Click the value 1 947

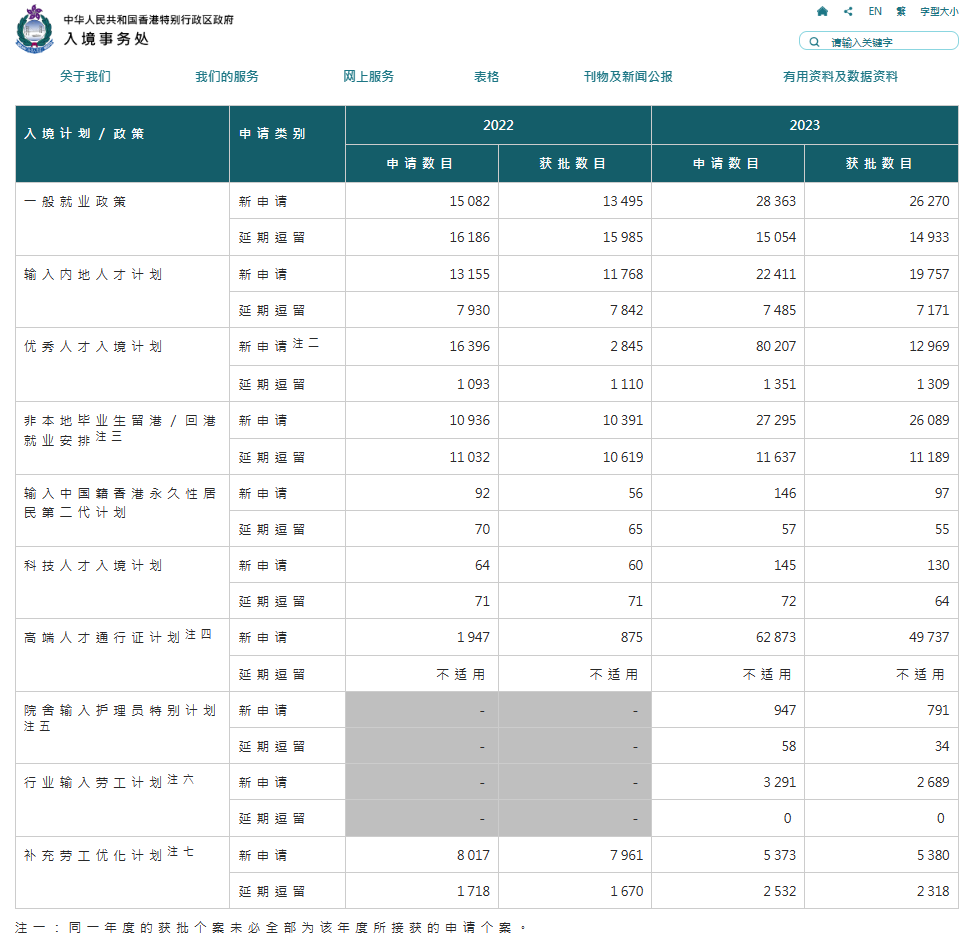[x=473, y=637]
